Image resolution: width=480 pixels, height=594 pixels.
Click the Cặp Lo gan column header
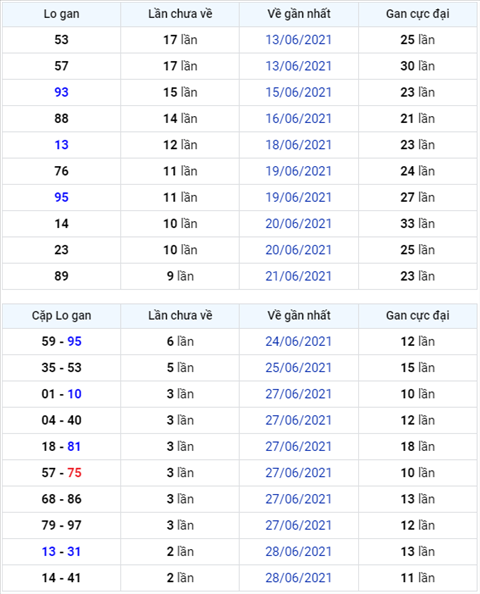61,316
